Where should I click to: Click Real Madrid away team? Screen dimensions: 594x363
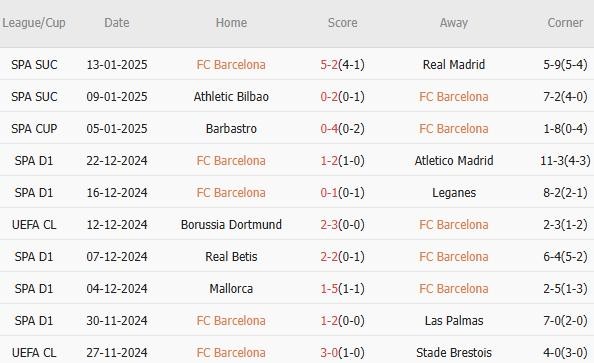pyautogui.click(x=454, y=64)
